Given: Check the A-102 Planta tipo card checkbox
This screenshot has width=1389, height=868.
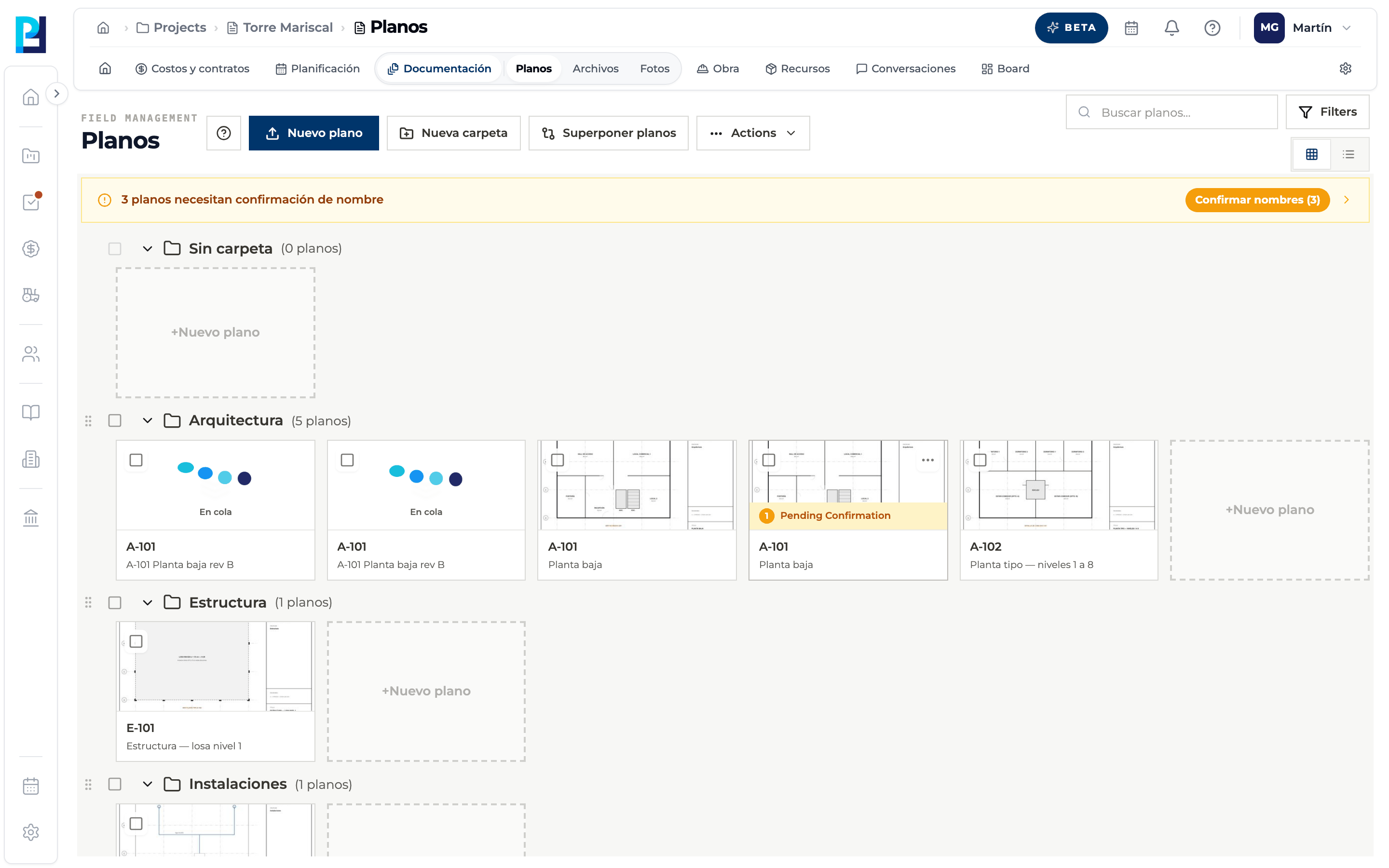Looking at the screenshot, I should (980, 461).
